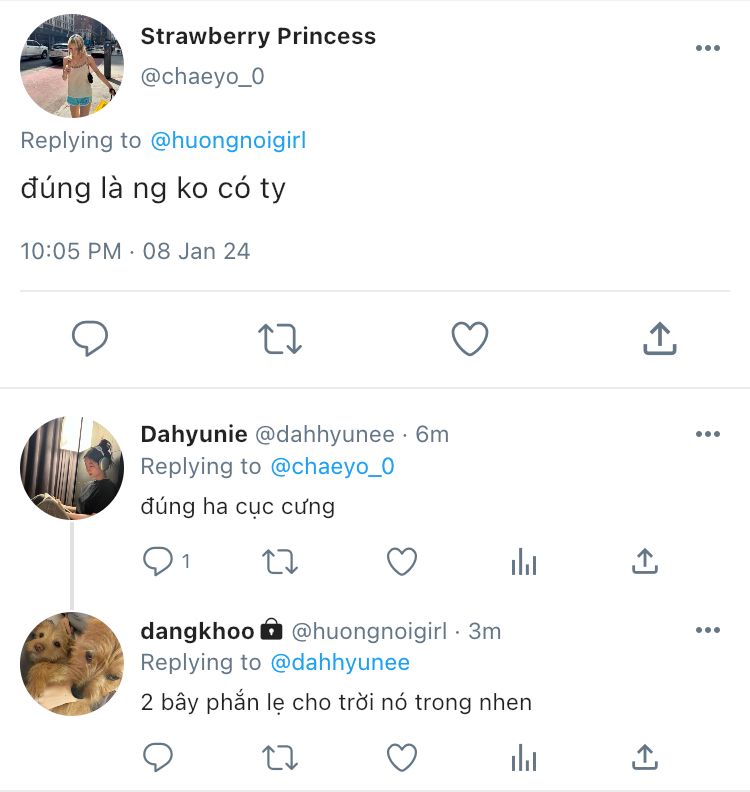
Task: Open more options on dangkhoo's reply
Action: point(708,630)
